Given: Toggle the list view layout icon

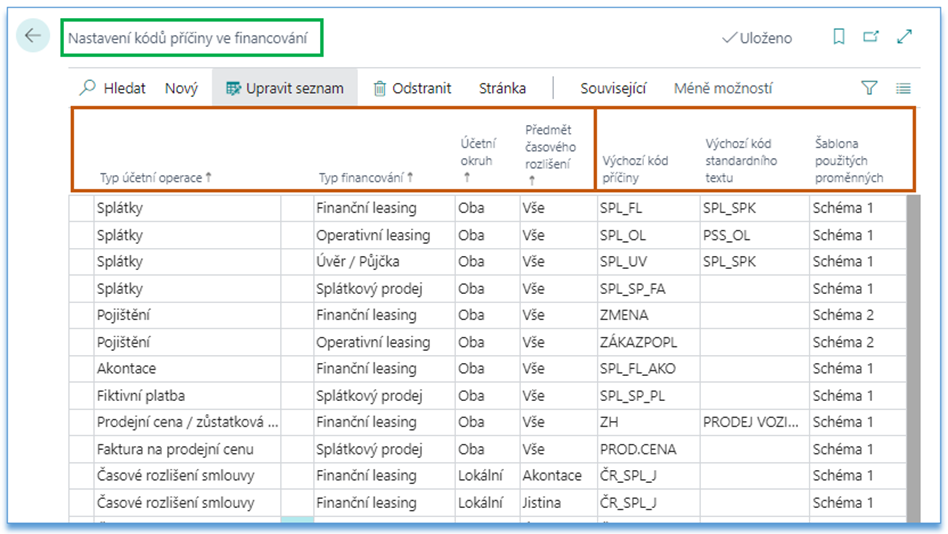Looking at the screenshot, I should click(903, 88).
